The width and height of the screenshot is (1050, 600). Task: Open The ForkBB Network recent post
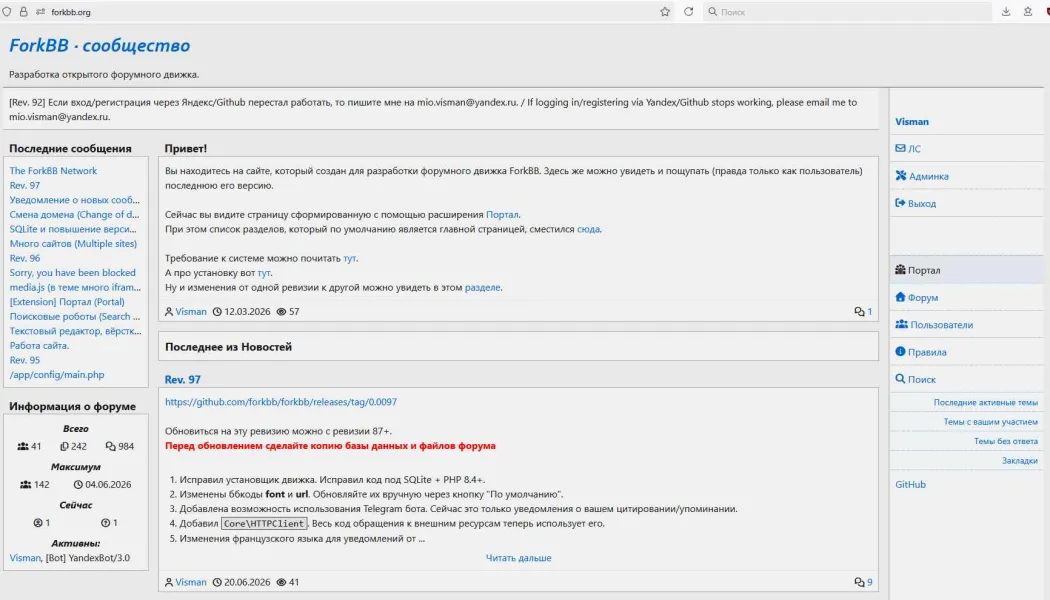click(53, 171)
